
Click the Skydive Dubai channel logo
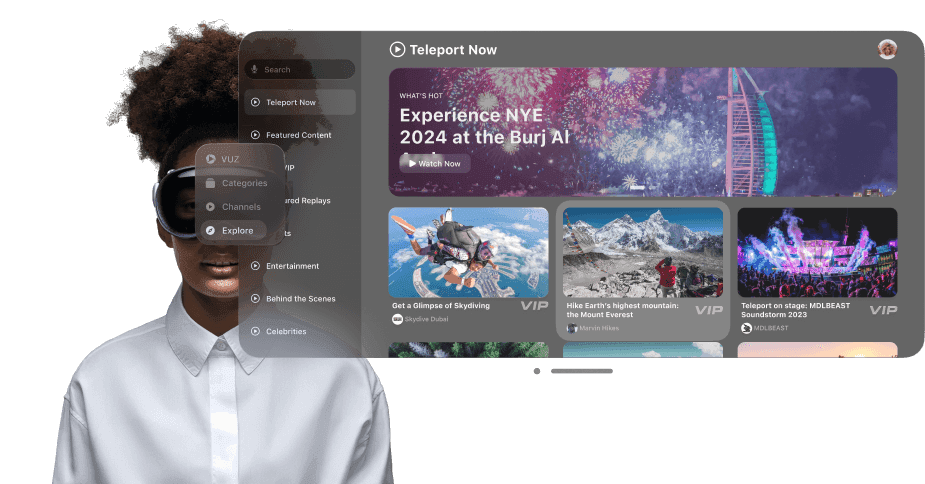tap(397, 319)
